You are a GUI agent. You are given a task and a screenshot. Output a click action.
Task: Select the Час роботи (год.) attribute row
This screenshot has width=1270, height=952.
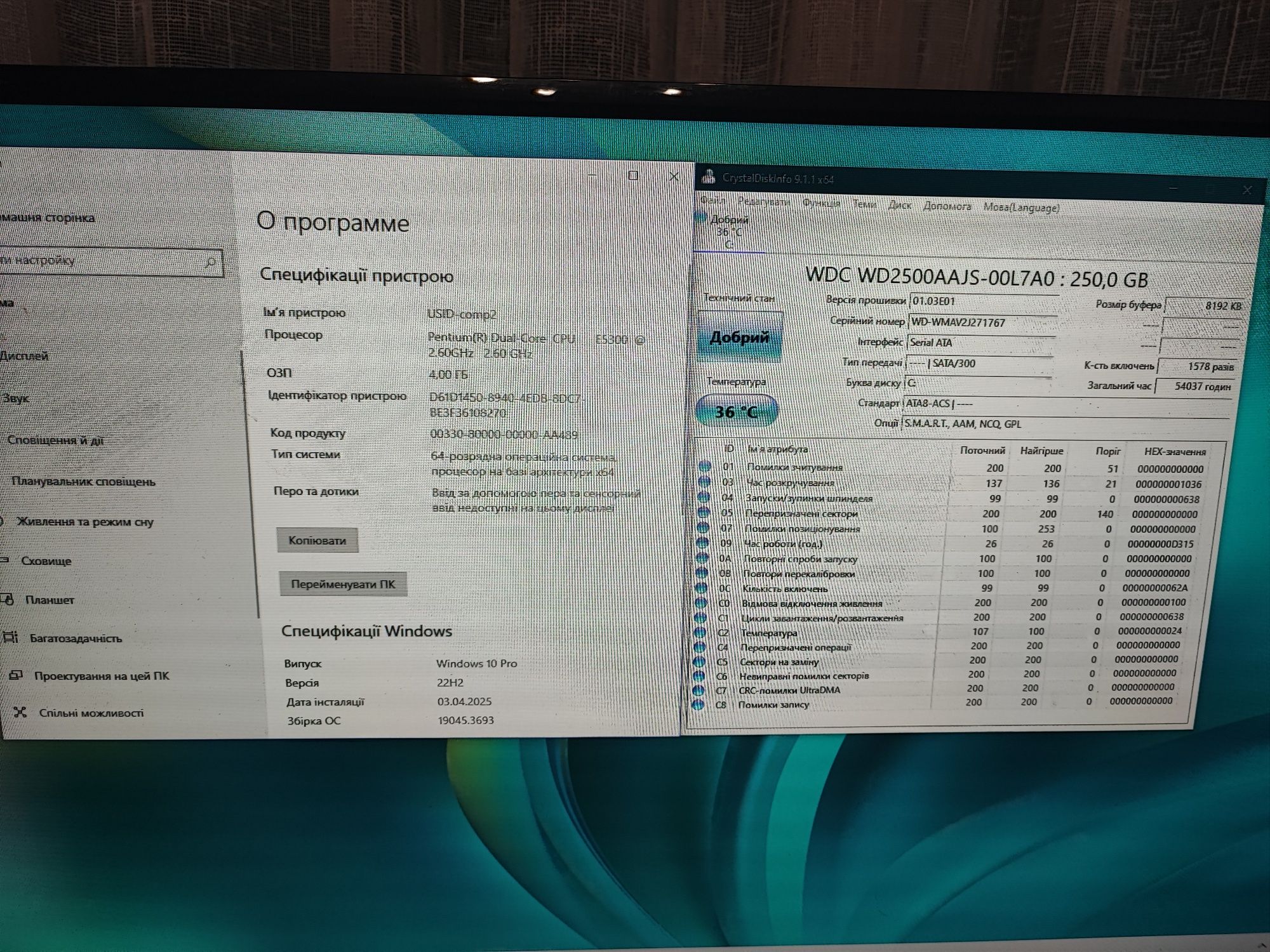949,544
